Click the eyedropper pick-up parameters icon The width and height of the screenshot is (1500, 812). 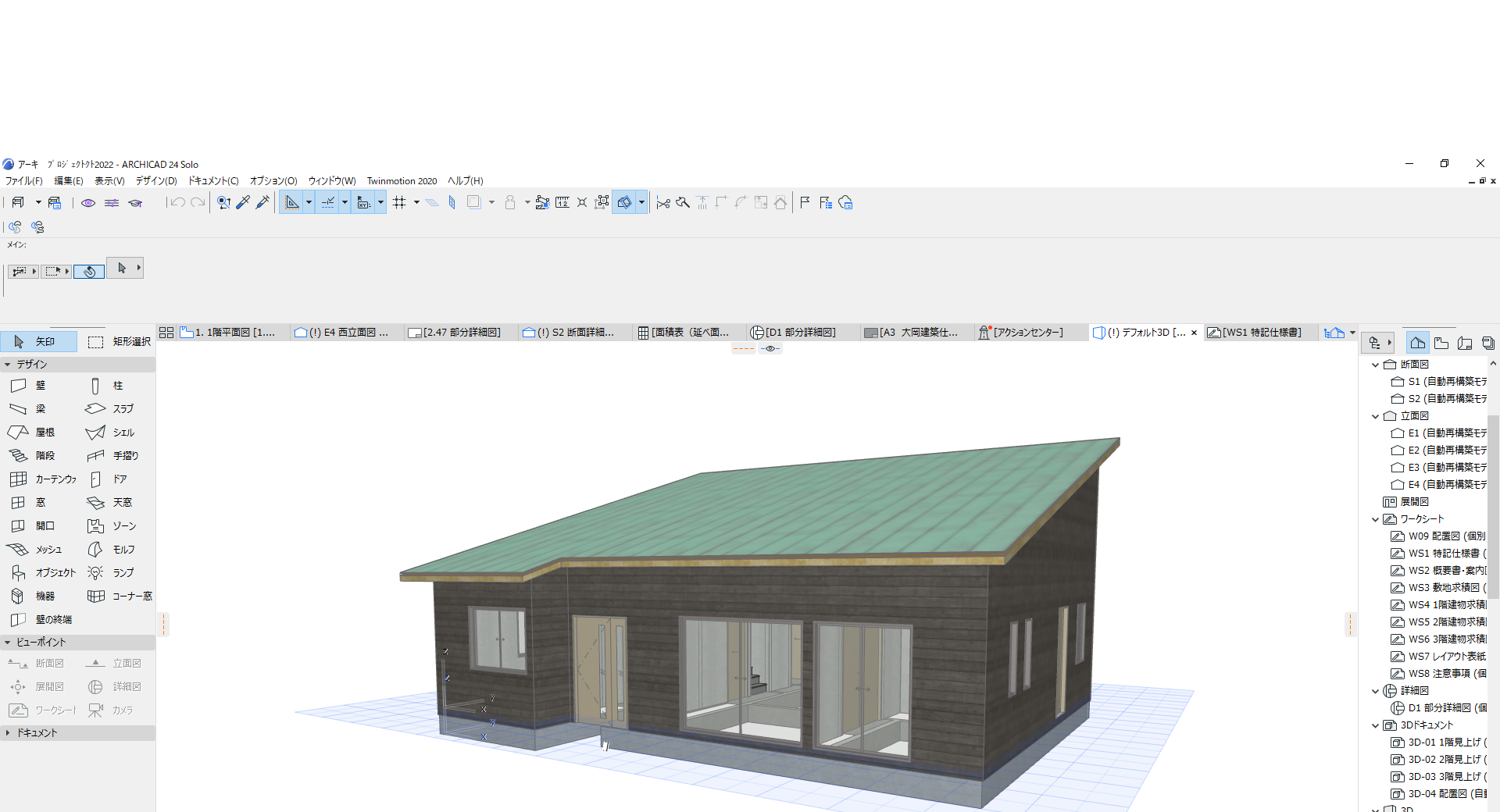(243, 203)
